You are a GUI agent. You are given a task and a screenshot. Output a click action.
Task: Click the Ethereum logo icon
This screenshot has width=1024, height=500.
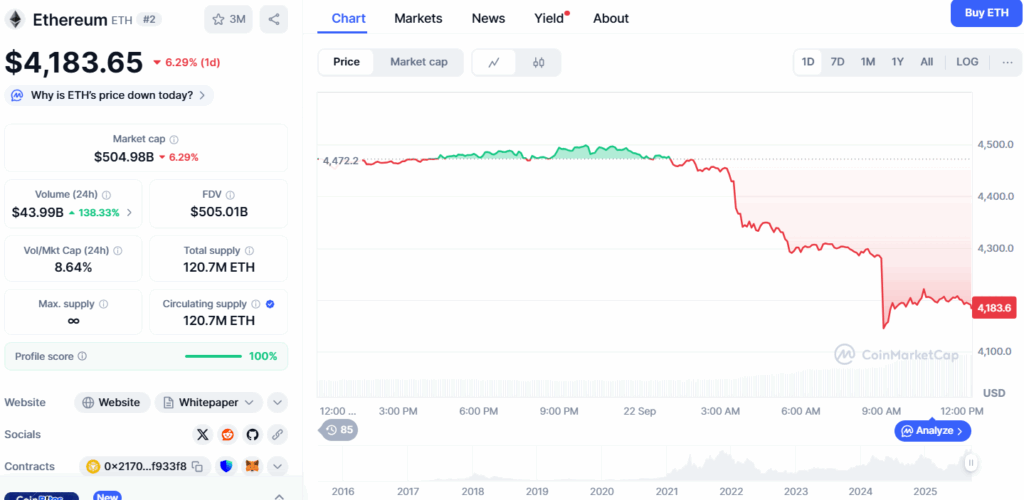[x=14, y=20]
